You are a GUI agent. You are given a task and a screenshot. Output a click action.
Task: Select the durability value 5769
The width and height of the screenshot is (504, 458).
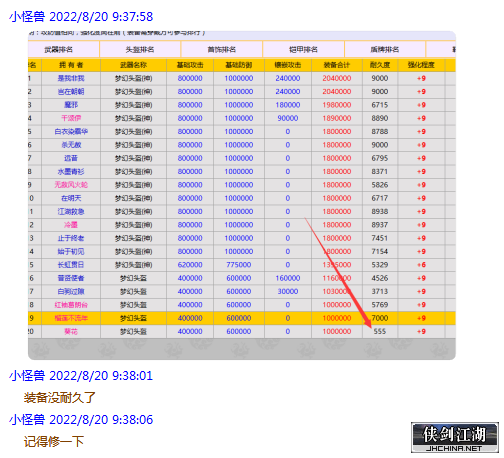click(380, 305)
